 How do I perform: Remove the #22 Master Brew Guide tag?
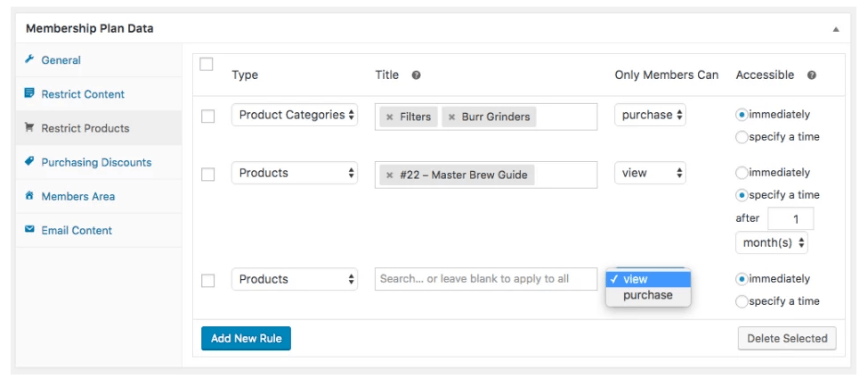tap(389, 175)
